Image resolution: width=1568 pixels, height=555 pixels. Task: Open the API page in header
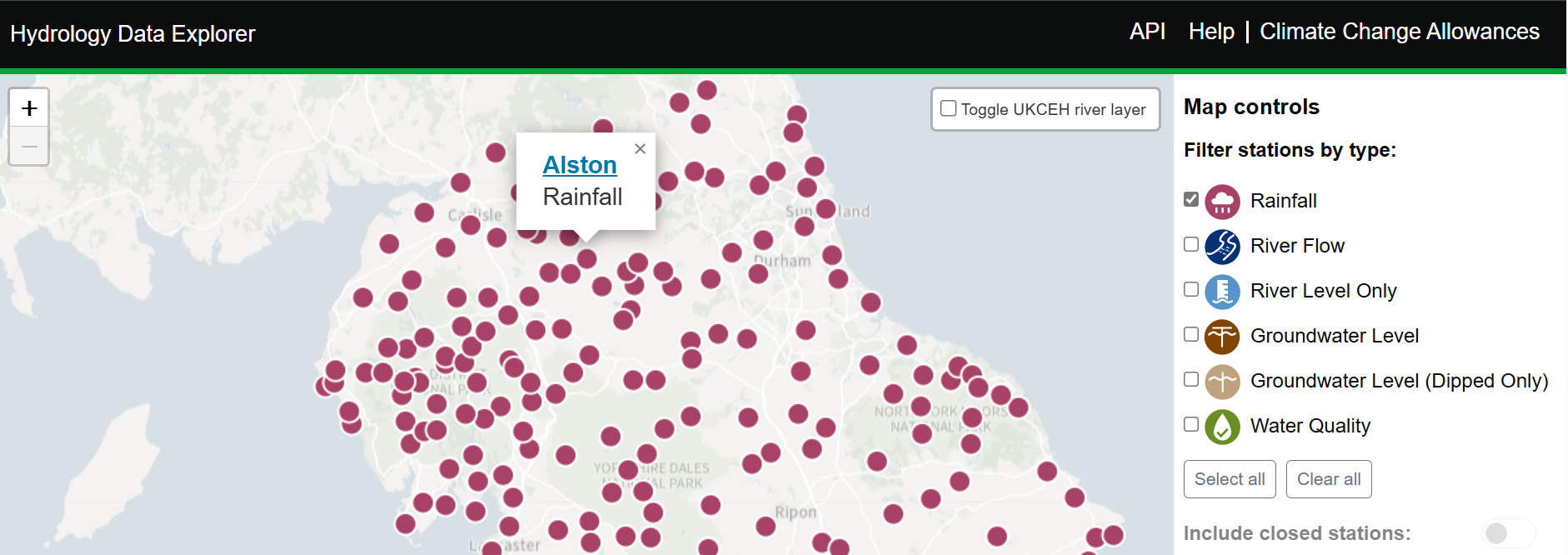pos(1147,32)
